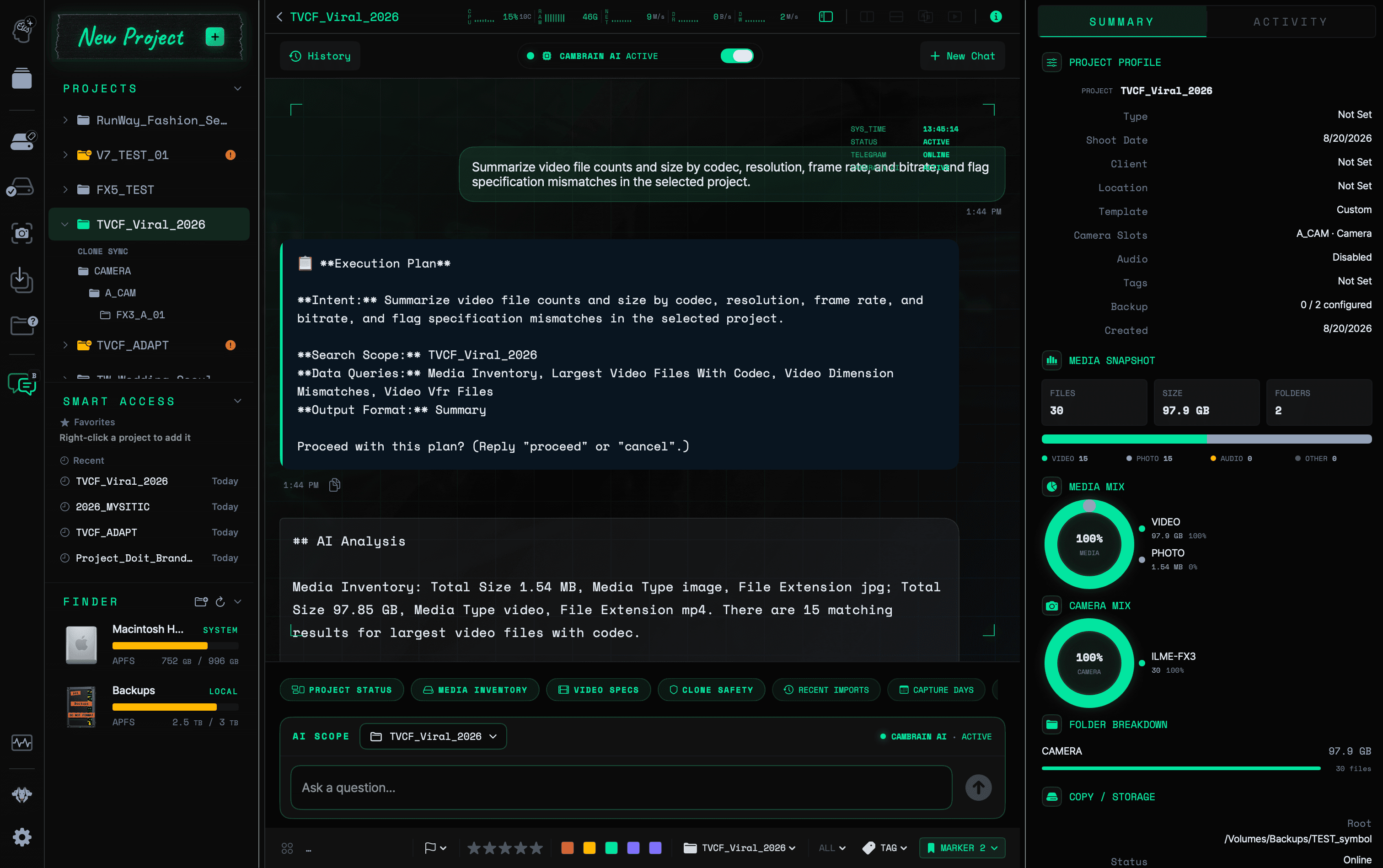
Task: Open the bottom bar TVCF_Viral_2026 folder dropdown
Action: [x=740, y=848]
